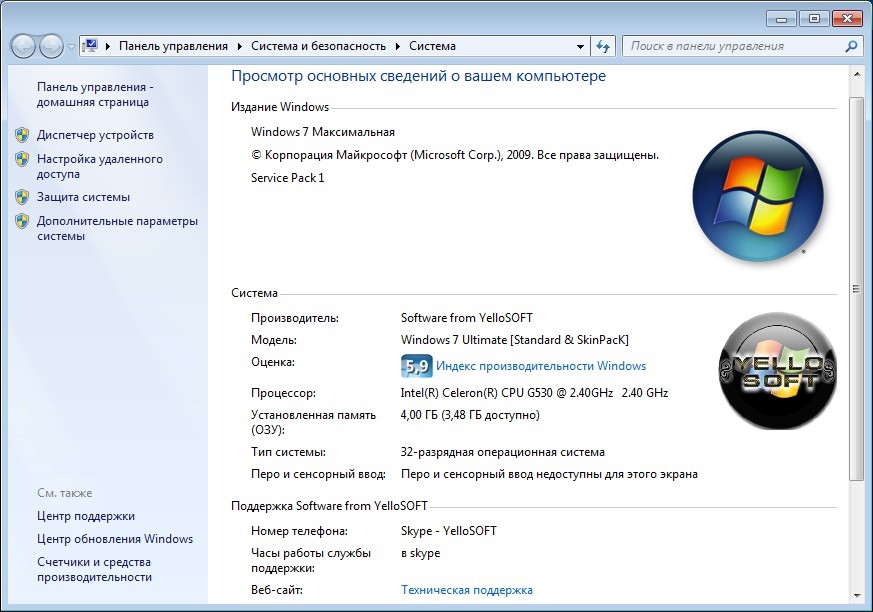
Task: Click the Windows 7 logo orb
Action: 758,196
